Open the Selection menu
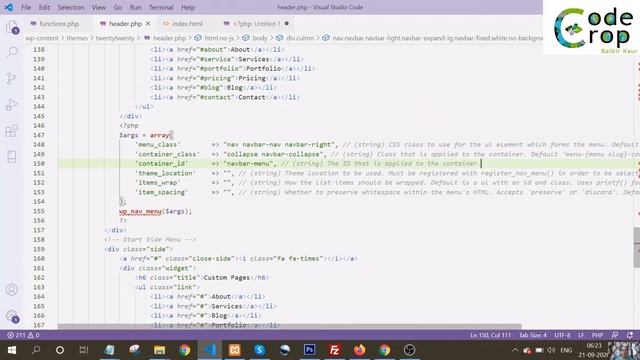Image resolution: width=640 pixels, height=360 pixels. 71,7
